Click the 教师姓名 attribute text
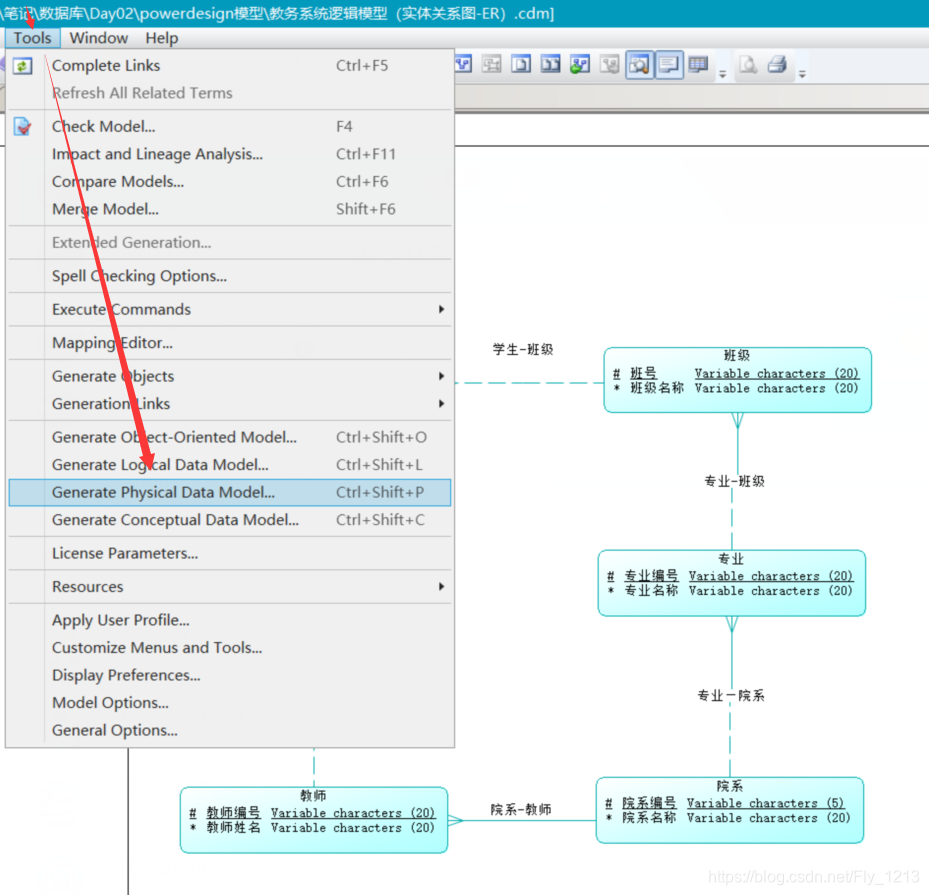 point(233,827)
